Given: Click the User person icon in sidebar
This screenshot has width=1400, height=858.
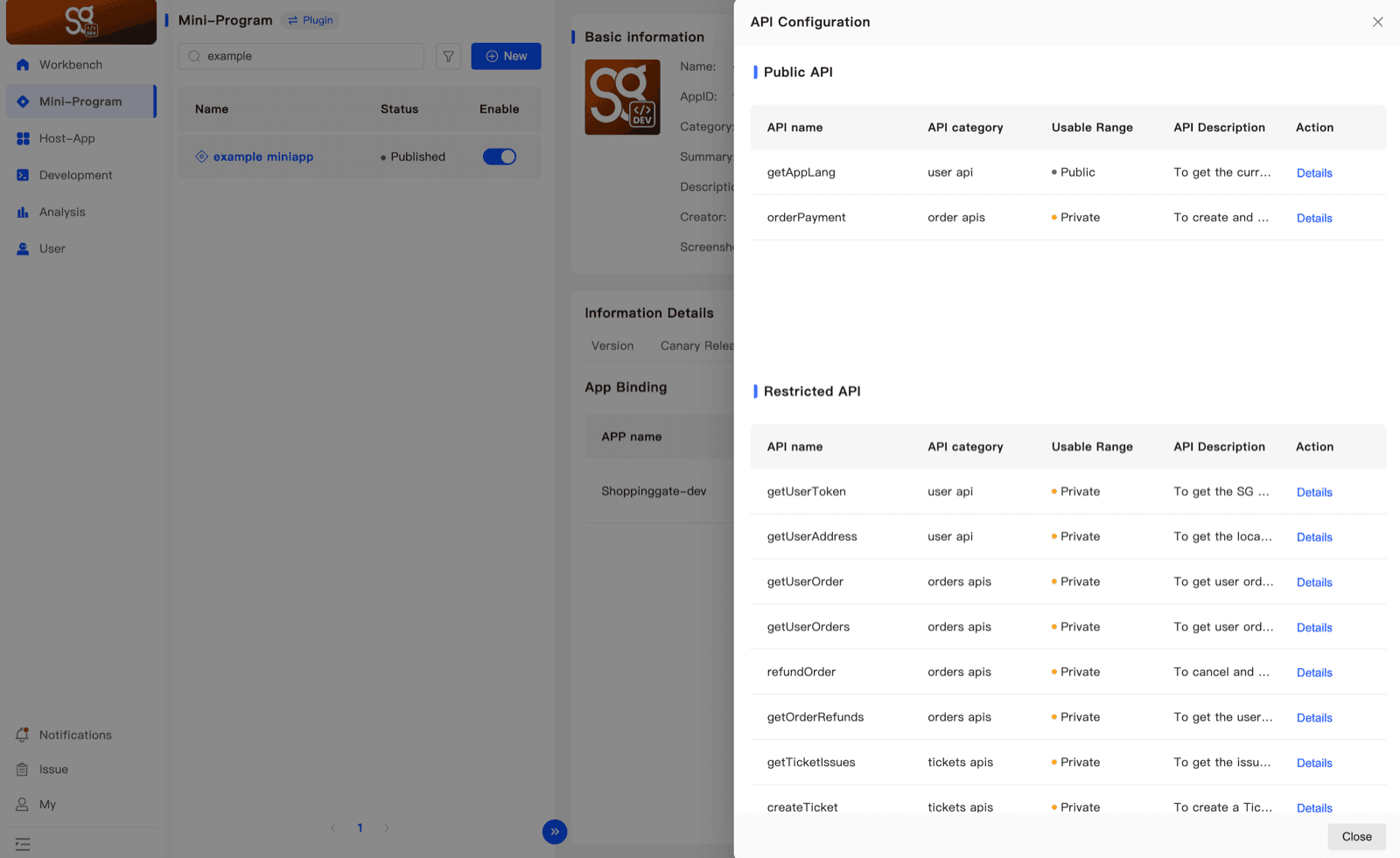Looking at the screenshot, I should click(23, 248).
